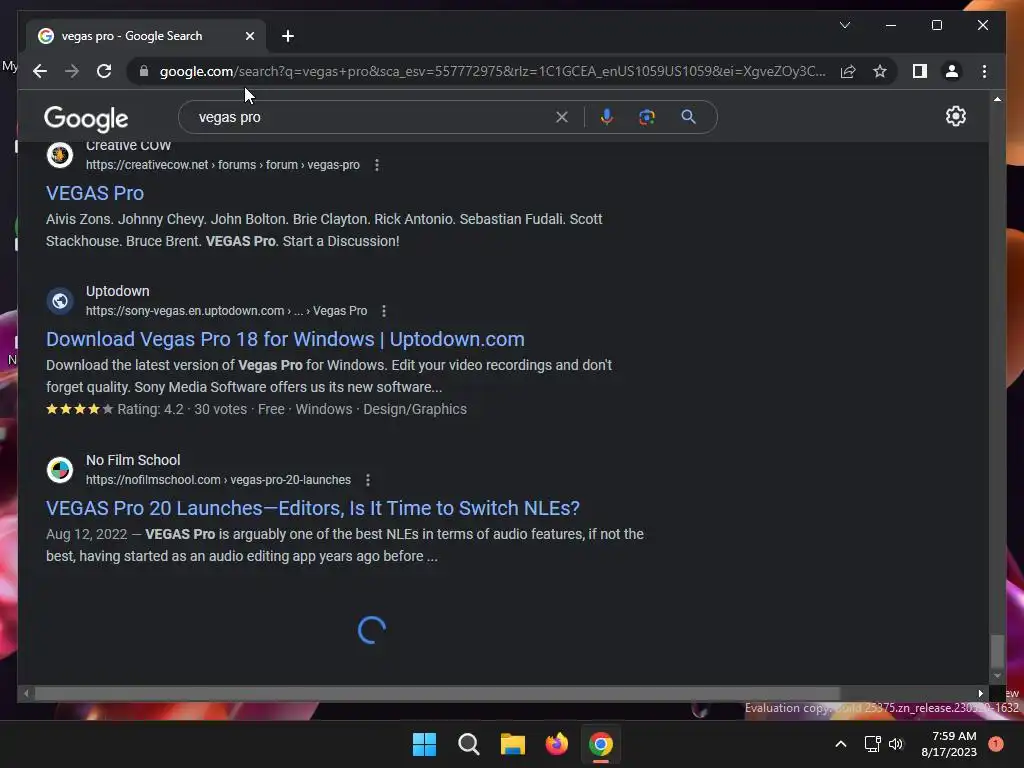View site information padlock icon

click(x=144, y=71)
